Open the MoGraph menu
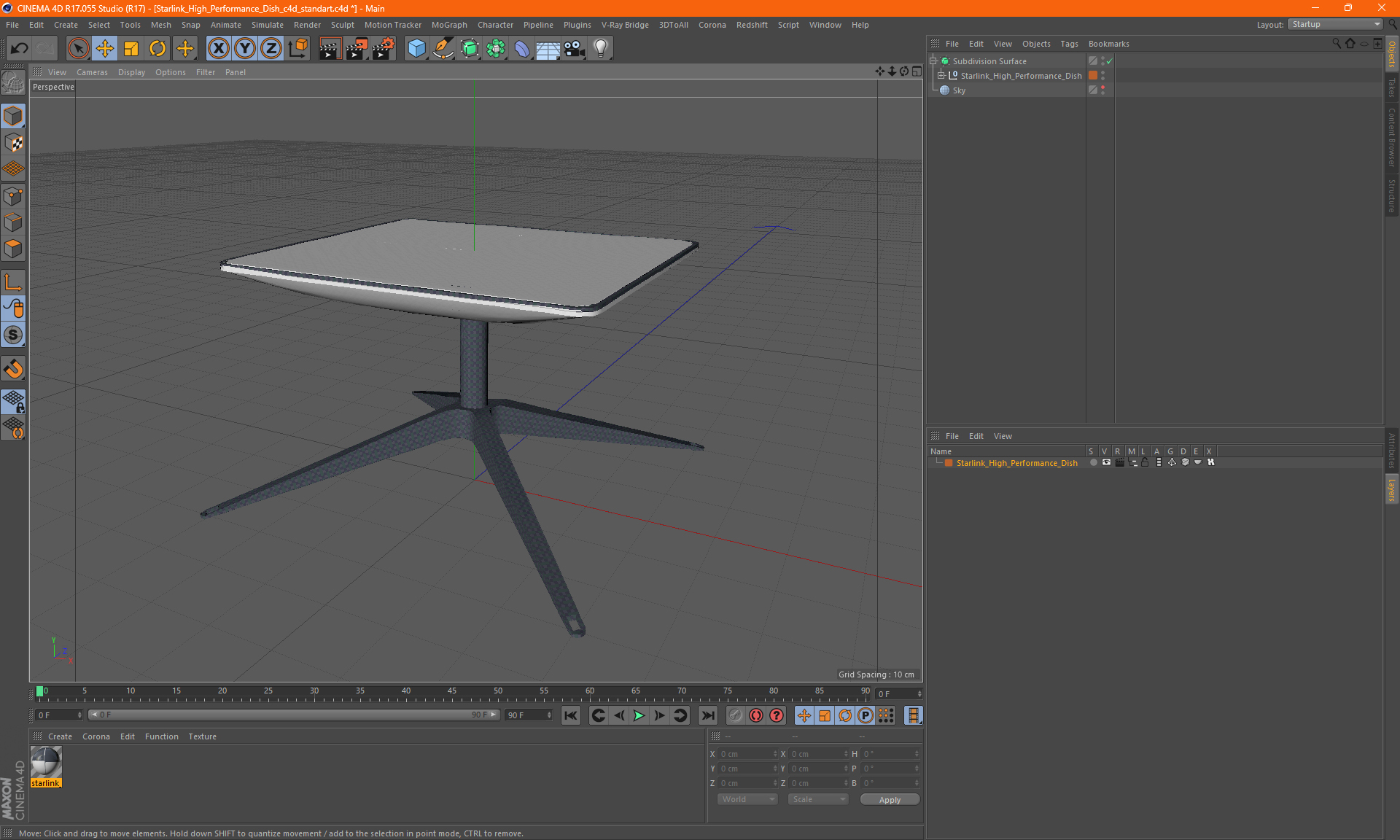Screen dimensions: 1400x840 tap(448, 25)
